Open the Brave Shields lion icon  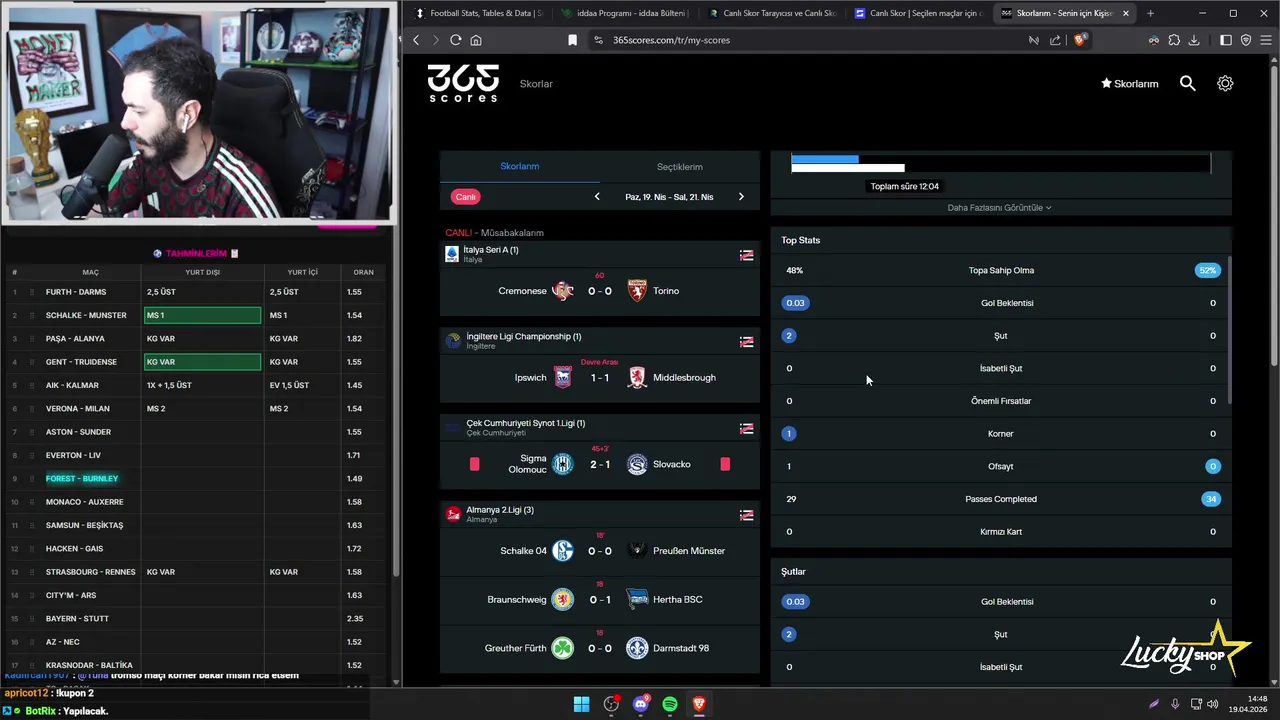click(x=1080, y=40)
